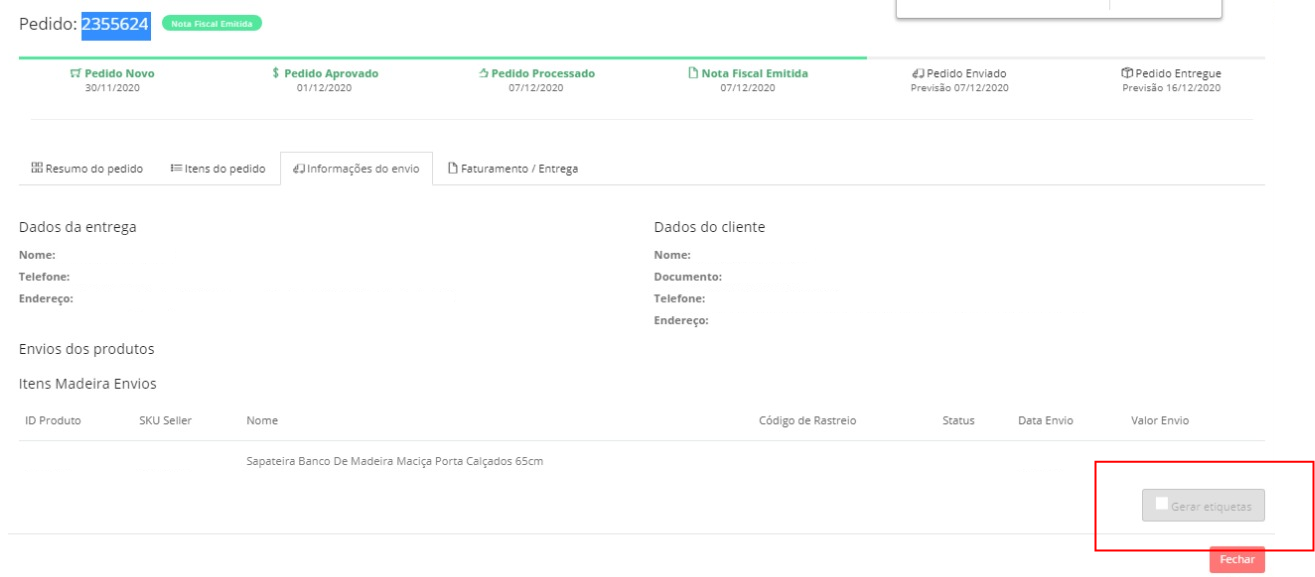1315x577 pixels.
Task: Click the Dados do cliente heading
Action: tap(709, 227)
